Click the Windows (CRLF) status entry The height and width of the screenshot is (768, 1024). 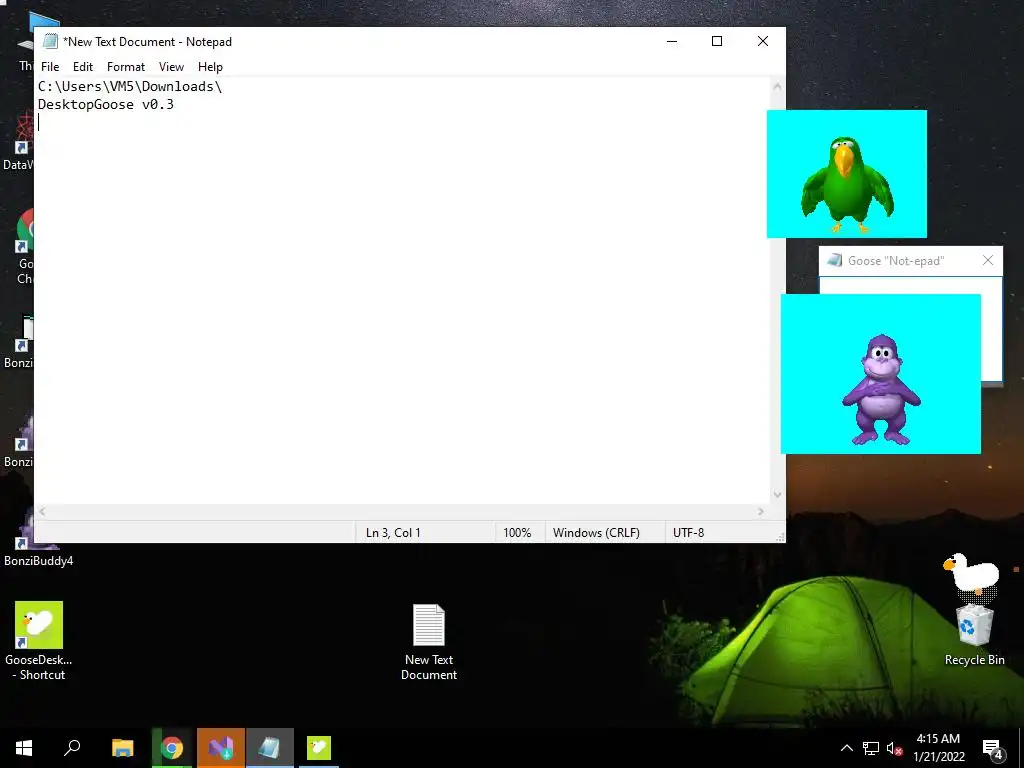point(596,533)
